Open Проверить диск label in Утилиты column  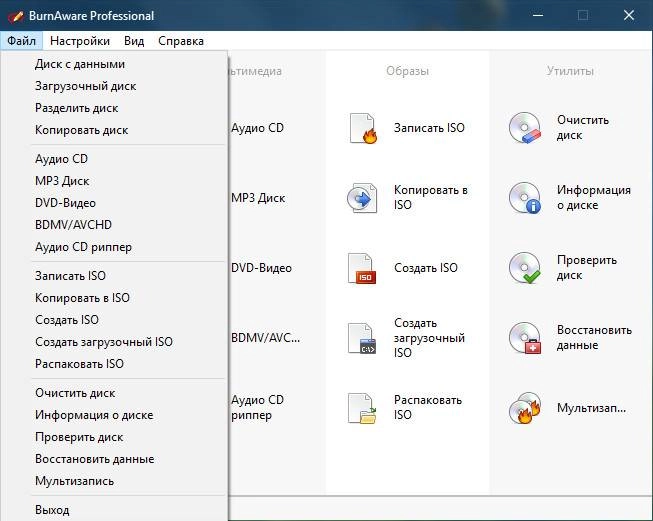pyautogui.click(x=587, y=267)
